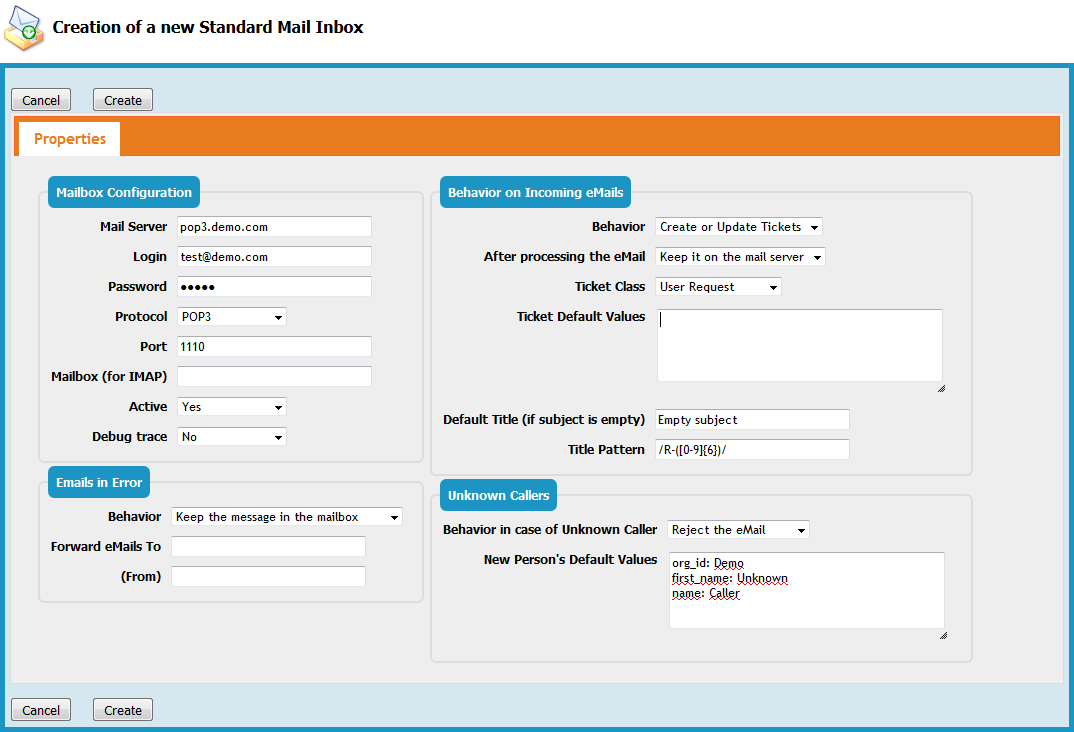The image size is (1074, 732).
Task: Grab Ticket Default Values textarea resize handle
Action: (x=941, y=388)
